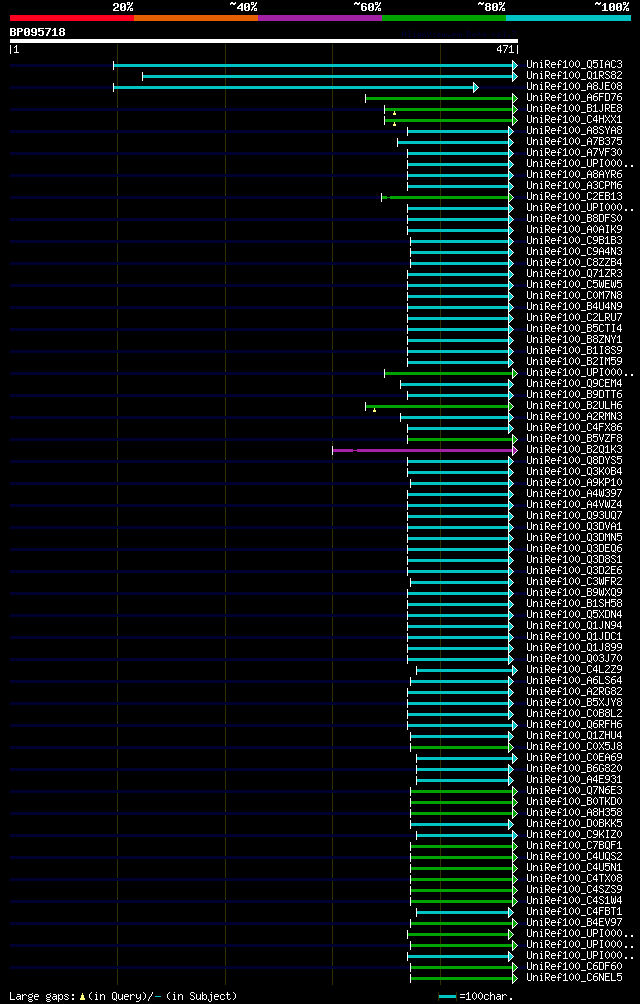Select the BP095718 query name
640x1004 pixels.
tap(37, 32)
